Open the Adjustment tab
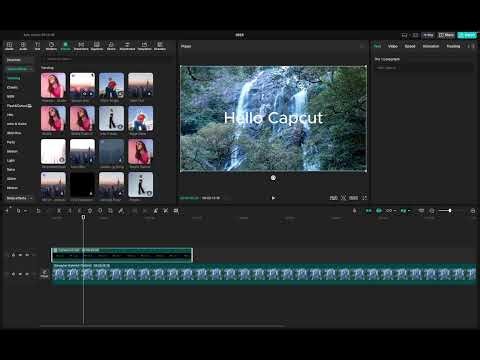480x360 pixels. pos(127,46)
